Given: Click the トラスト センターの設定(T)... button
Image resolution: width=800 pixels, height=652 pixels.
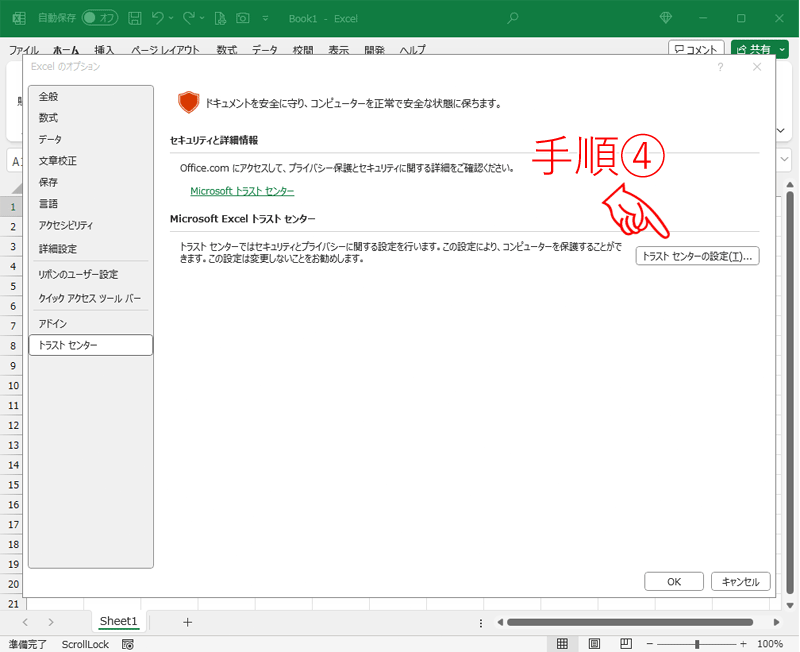Looking at the screenshot, I should [697, 256].
